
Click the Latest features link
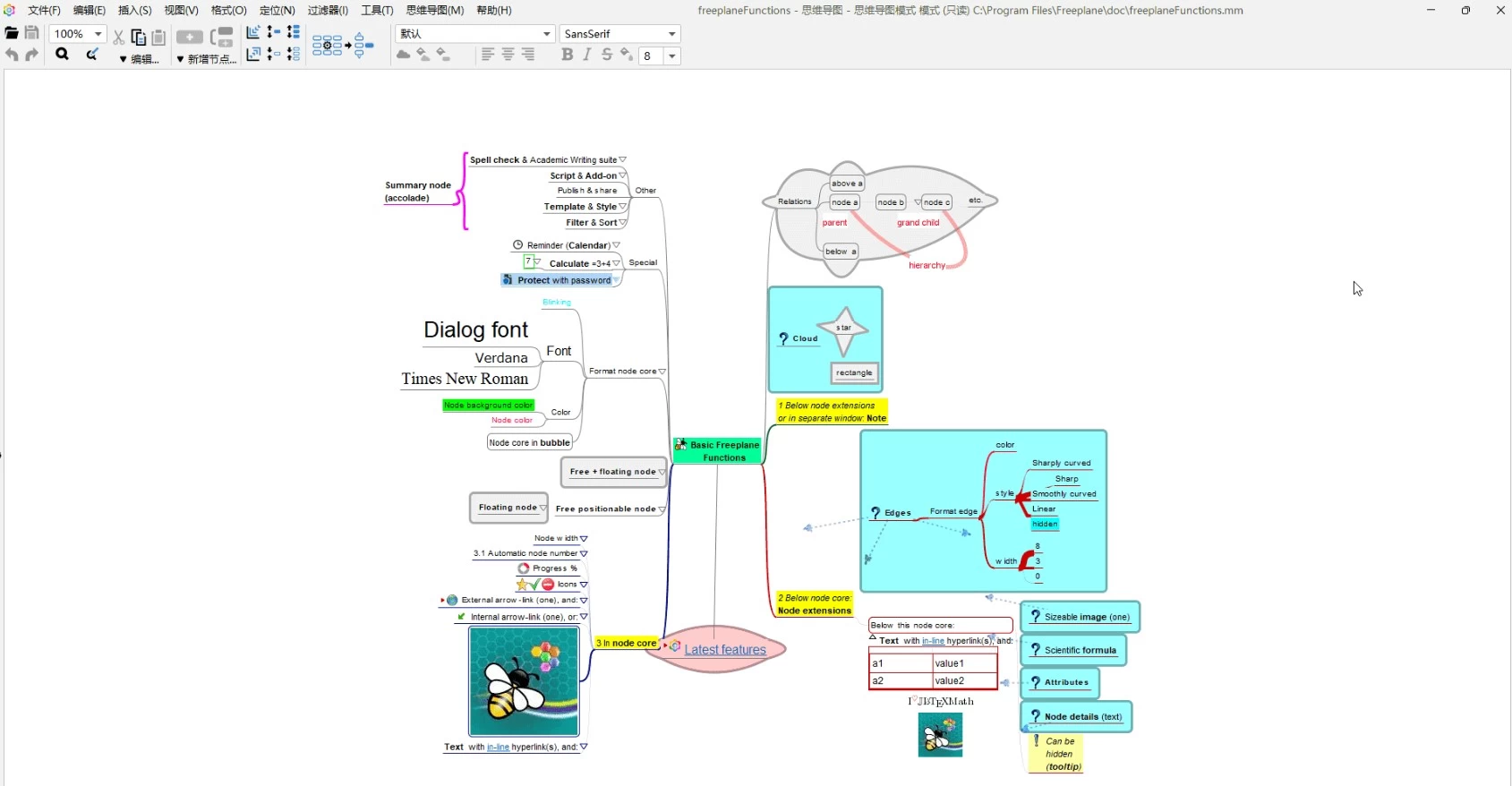pos(725,650)
